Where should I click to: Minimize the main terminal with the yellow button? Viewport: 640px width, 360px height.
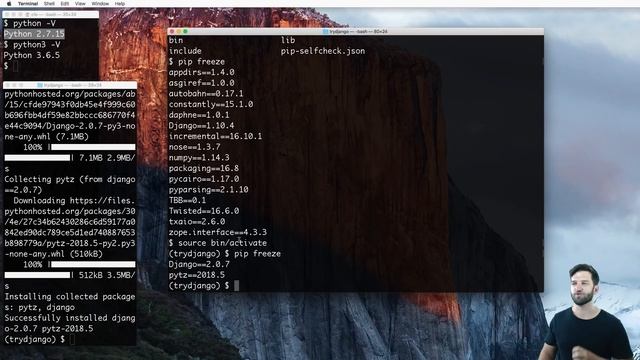[179, 31]
